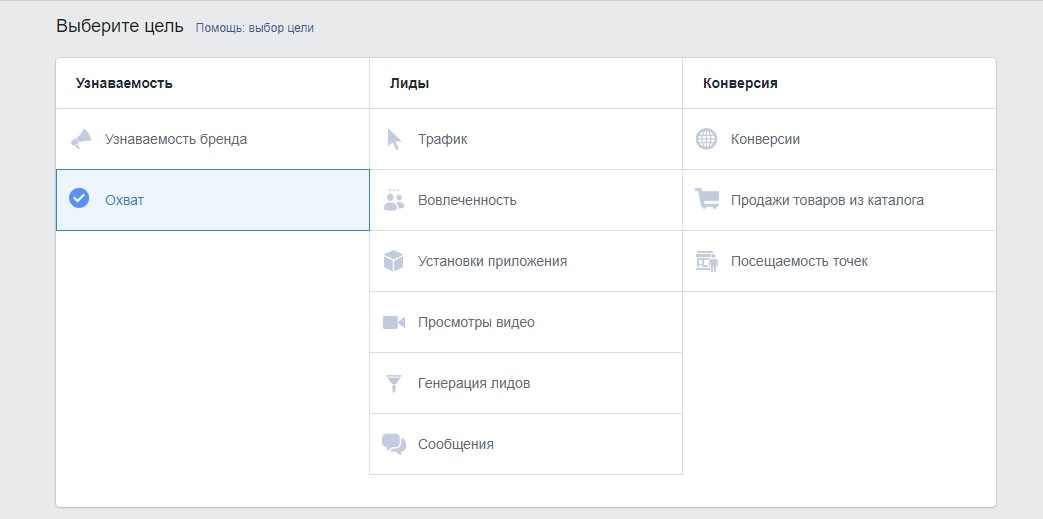
Task: Click the Конверсия column header
Action: [x=740, y=83]
